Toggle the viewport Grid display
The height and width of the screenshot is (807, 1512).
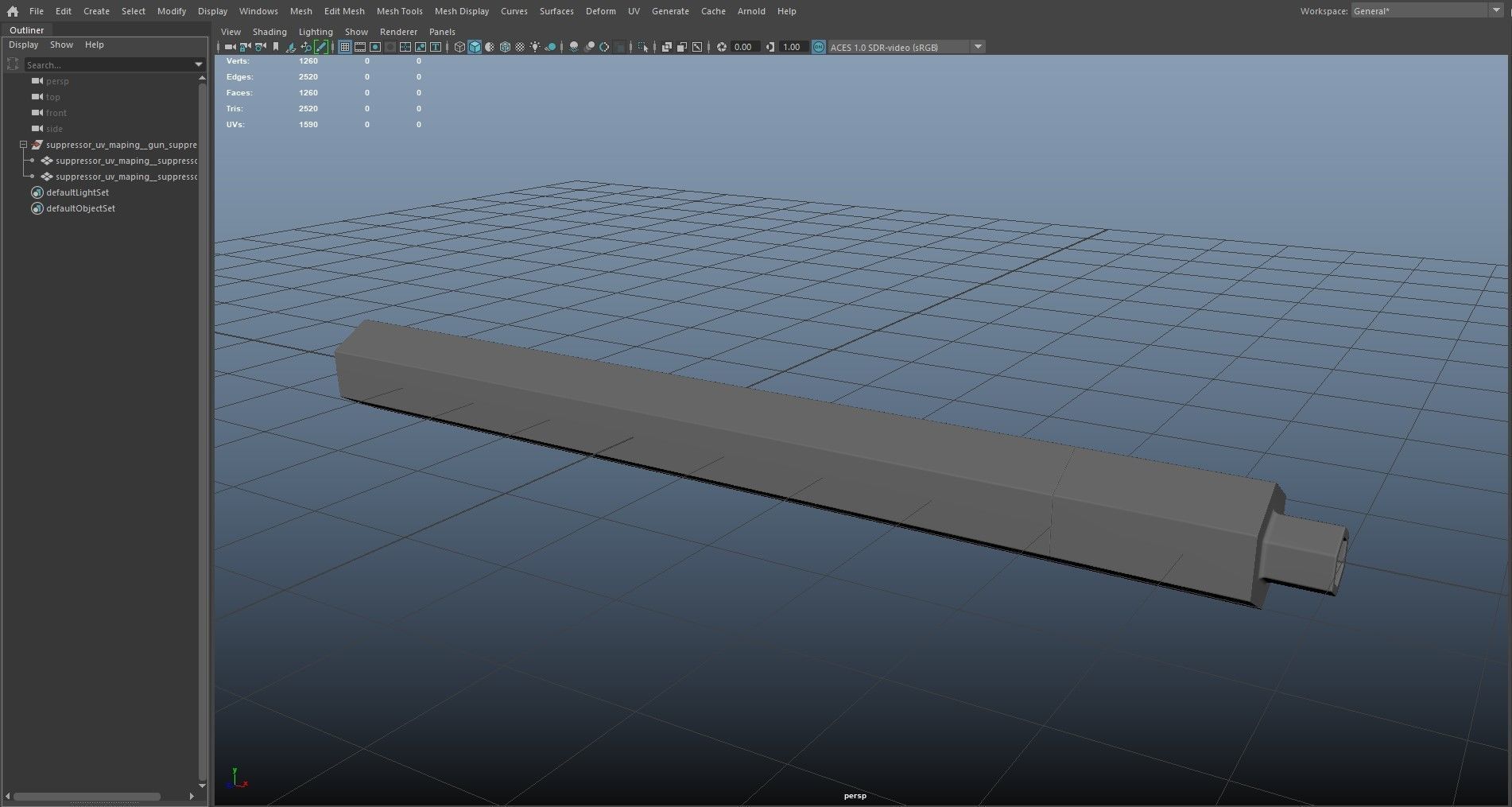344,47
